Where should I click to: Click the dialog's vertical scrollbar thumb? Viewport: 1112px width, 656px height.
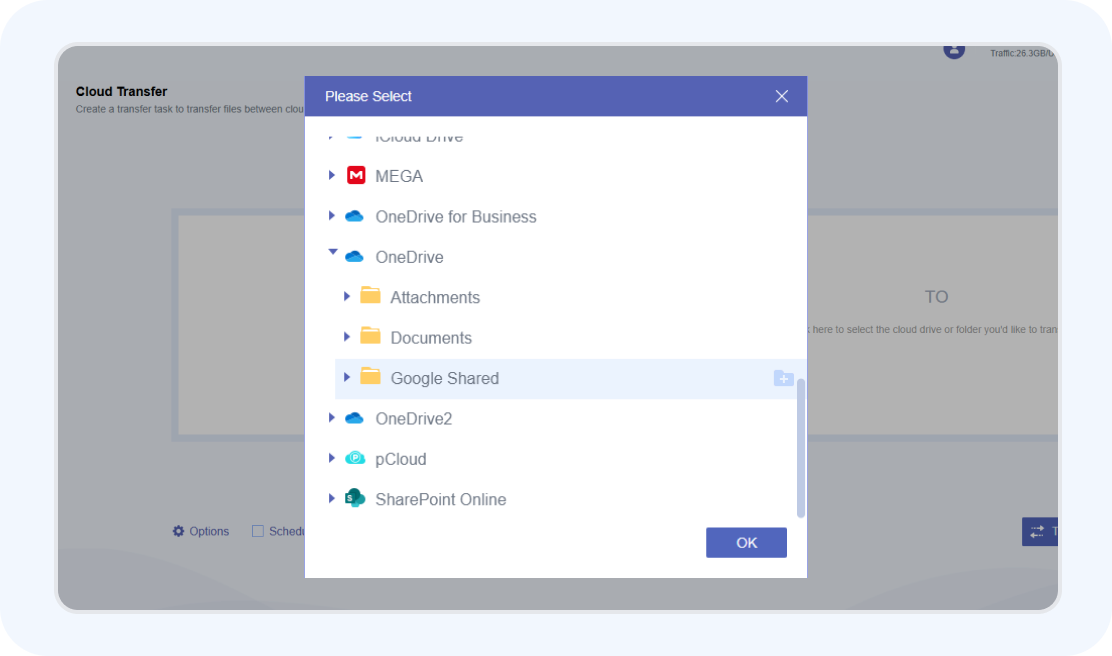point(801,448)
